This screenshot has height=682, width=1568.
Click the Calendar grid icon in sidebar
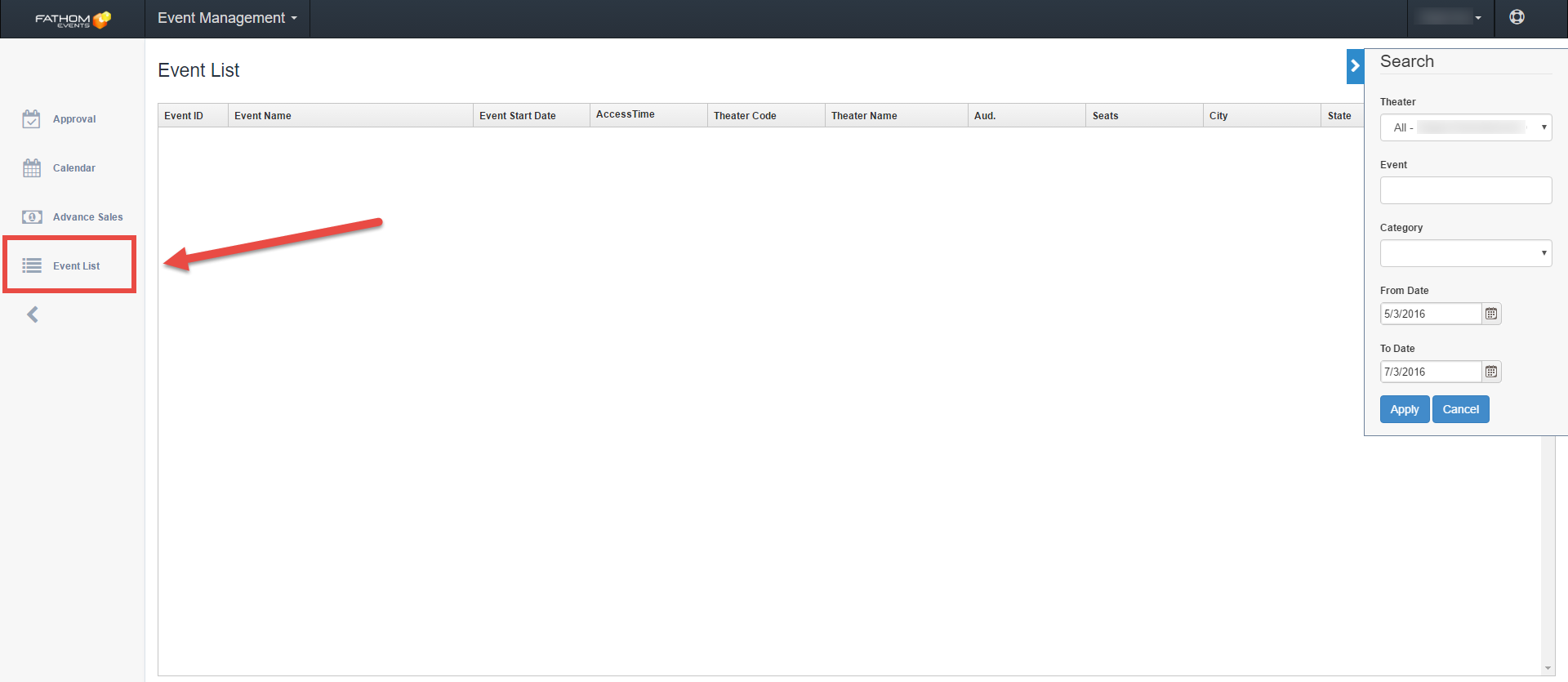pos(31,168)
